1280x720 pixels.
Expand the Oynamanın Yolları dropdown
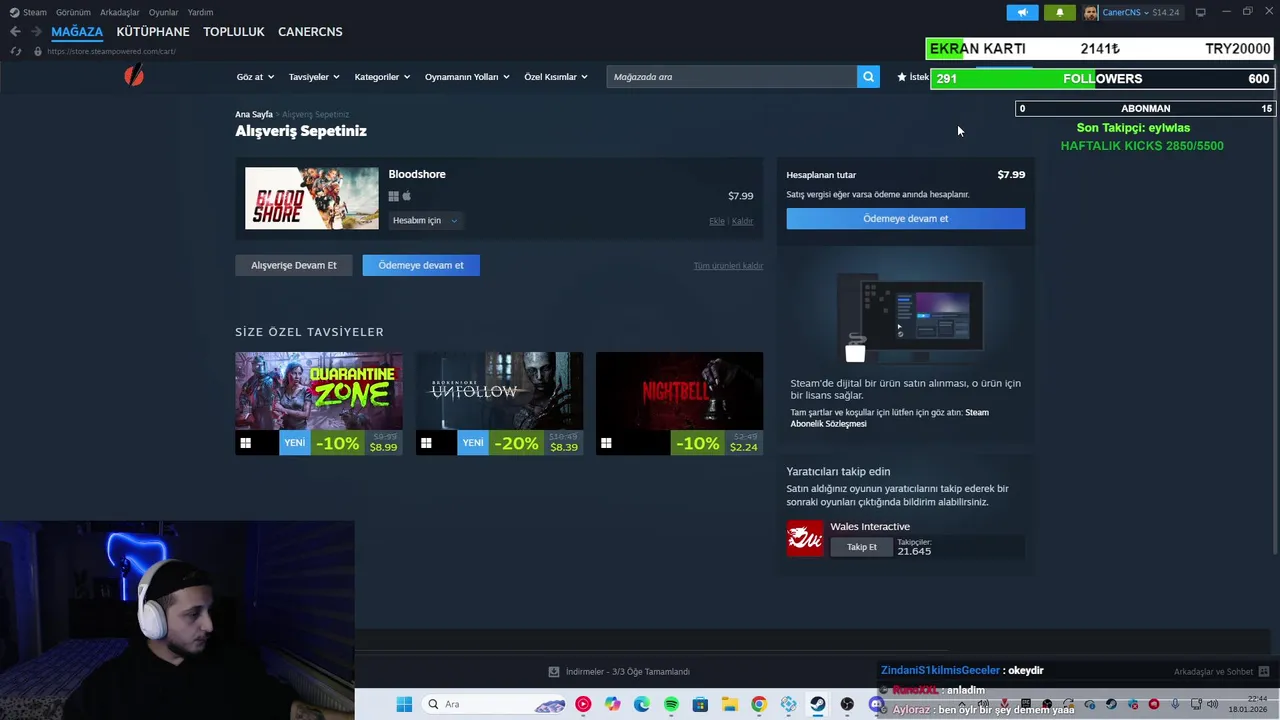coord(467,77)
